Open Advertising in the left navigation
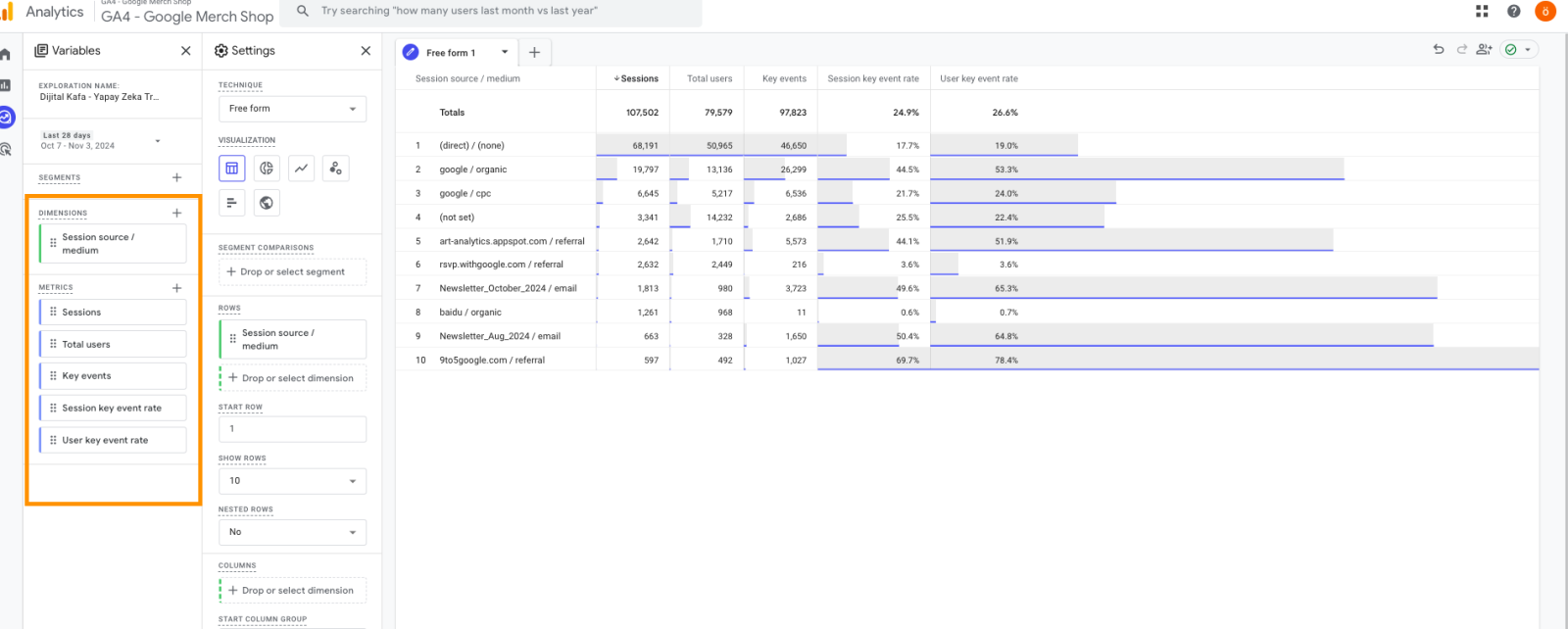Viewport: 1568px width, 629px height. [5, 149]
